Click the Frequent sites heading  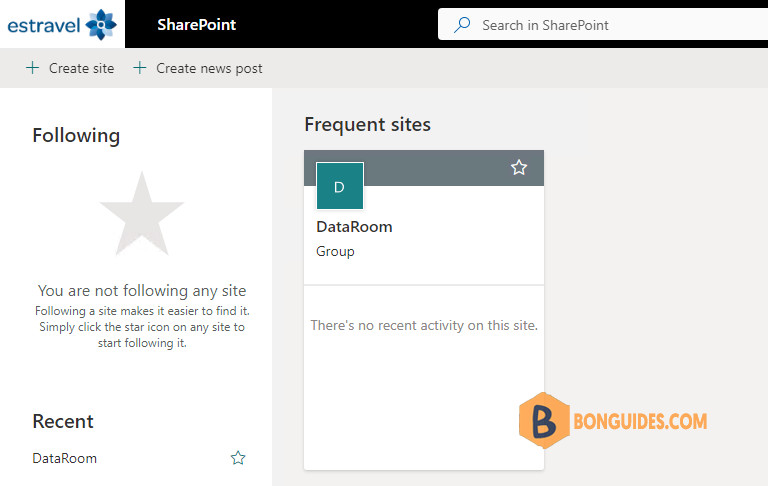point(367,124)
